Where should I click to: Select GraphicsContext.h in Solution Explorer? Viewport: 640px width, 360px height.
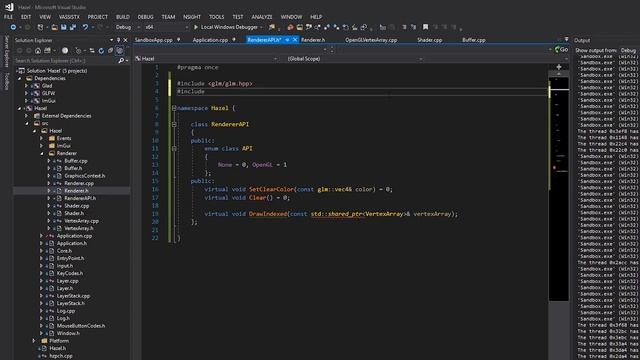[84, 176]
